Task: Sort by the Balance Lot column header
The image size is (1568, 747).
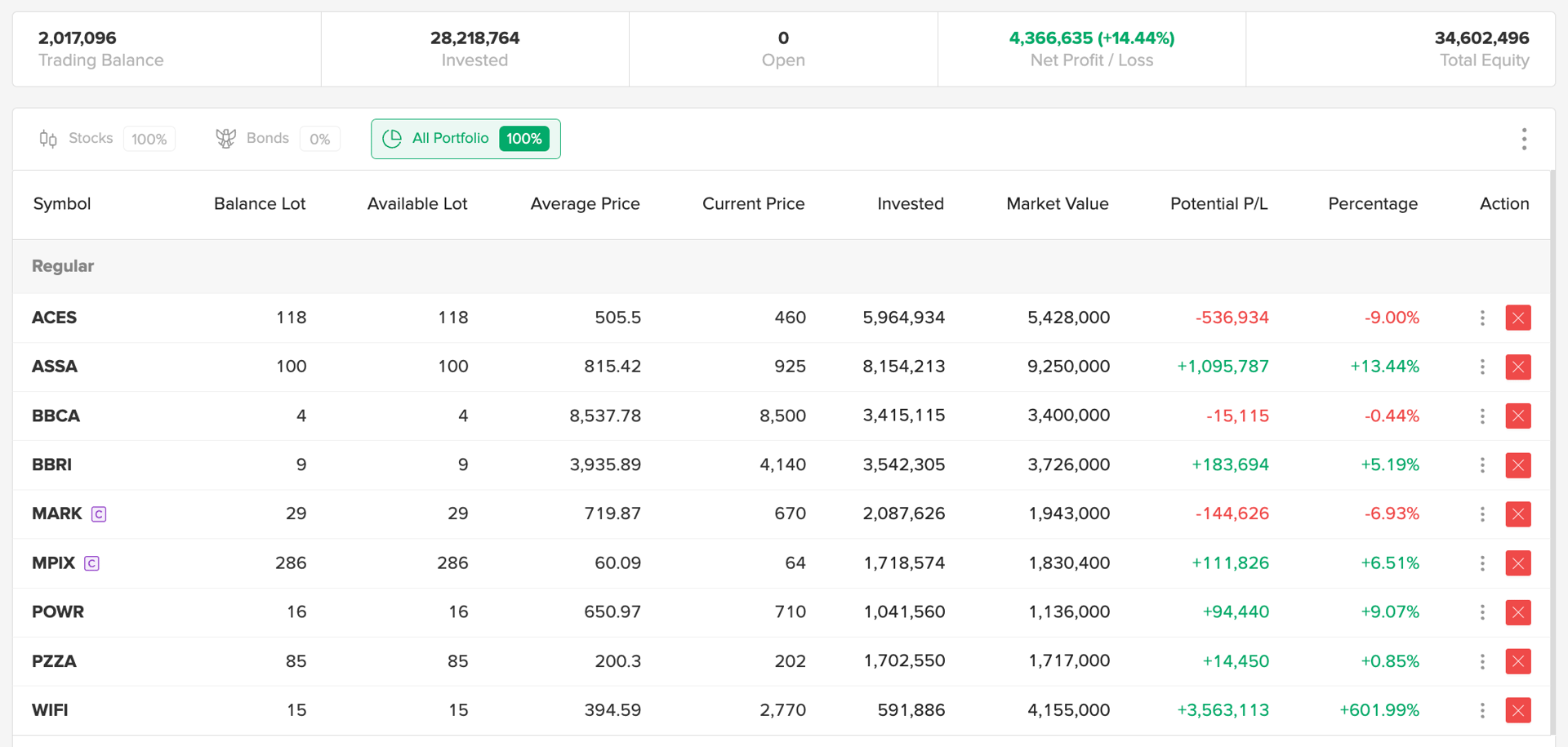Action: (x=260, y=204)
